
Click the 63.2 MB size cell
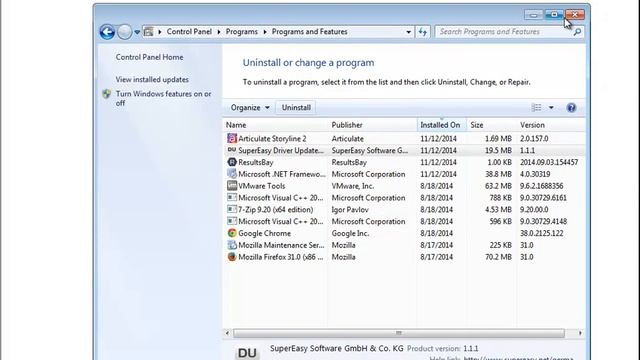coord(498,186)
